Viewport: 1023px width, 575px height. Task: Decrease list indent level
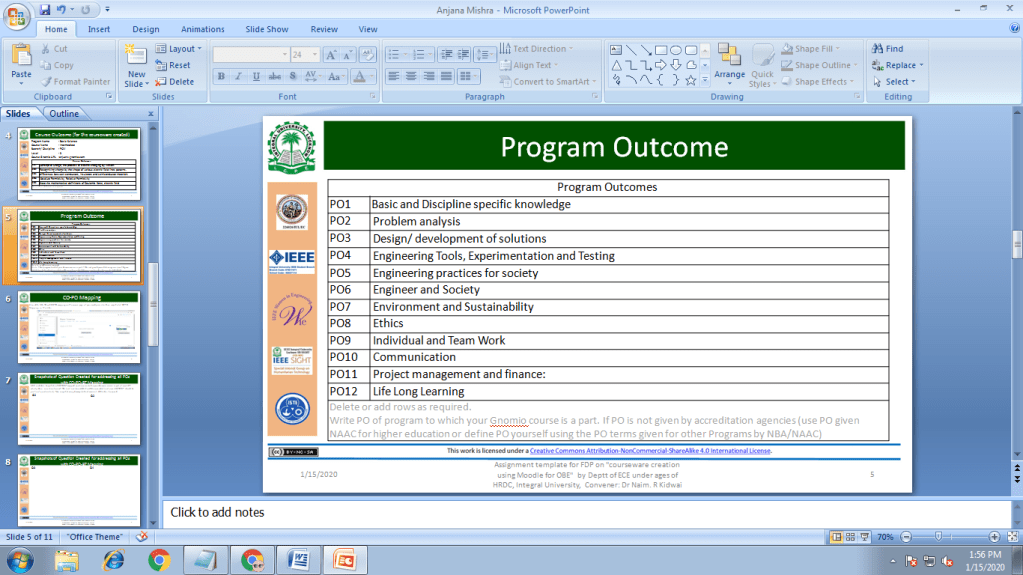[x=446, y=55]
